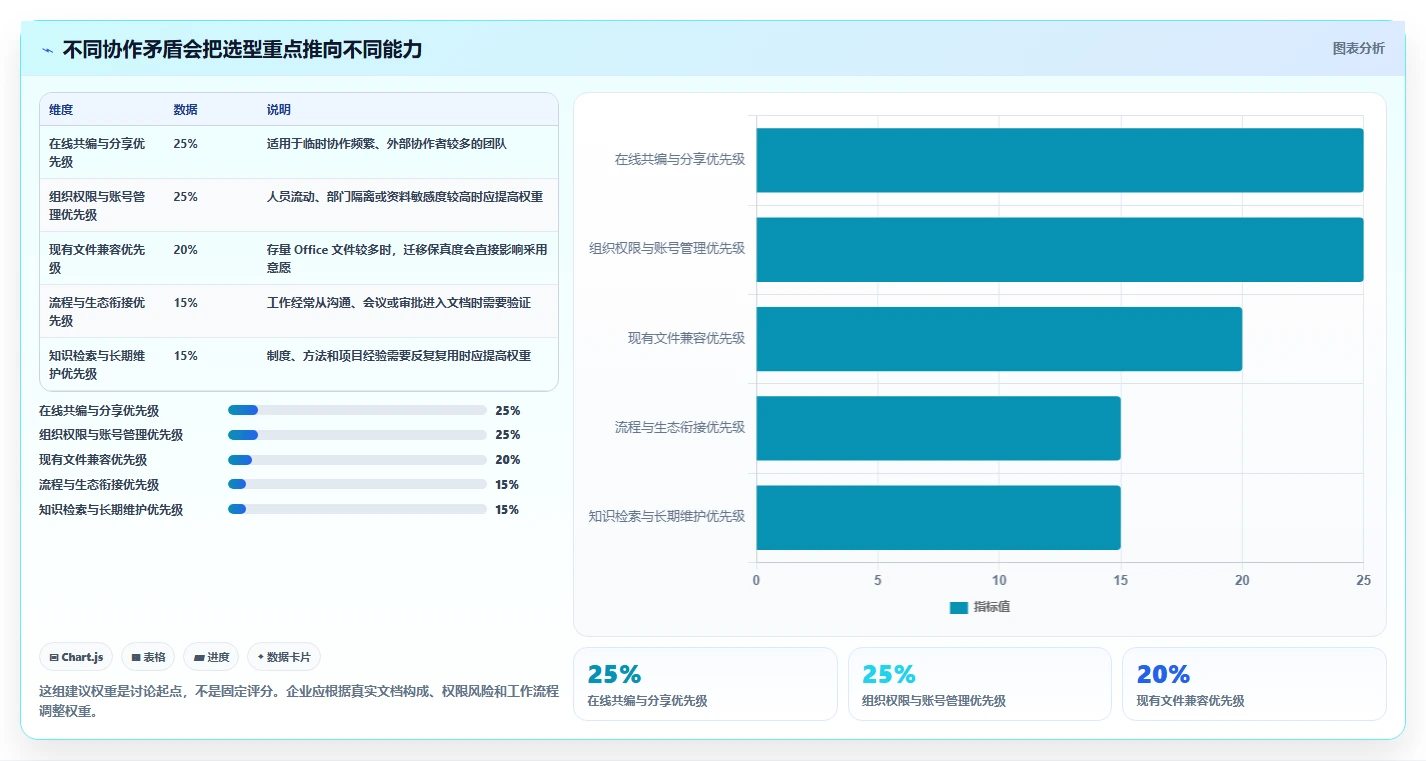The height and width of the screenshot is (761, 1426).
Task: Open the 20% 现有文件兼容优先级 data card
Action: click(1254, 684)
